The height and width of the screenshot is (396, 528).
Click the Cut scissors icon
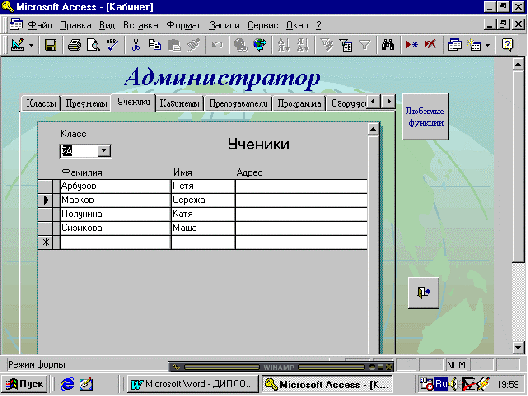click(136, 45)
